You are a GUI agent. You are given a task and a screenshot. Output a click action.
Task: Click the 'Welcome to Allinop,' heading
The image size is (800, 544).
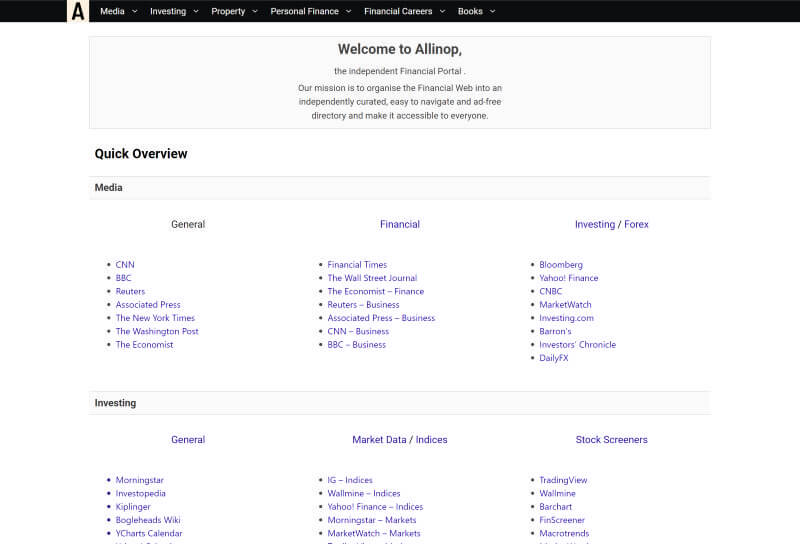click(x=400, y=49)
